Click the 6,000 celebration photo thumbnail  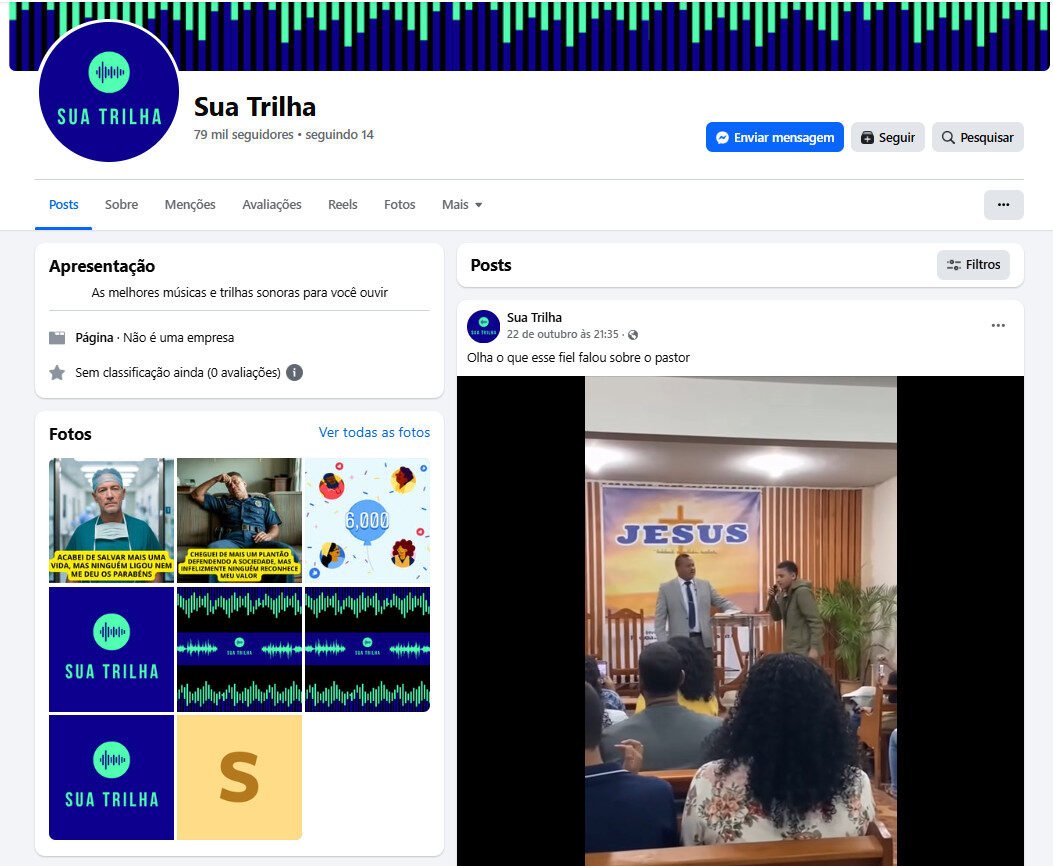[367, 520]
